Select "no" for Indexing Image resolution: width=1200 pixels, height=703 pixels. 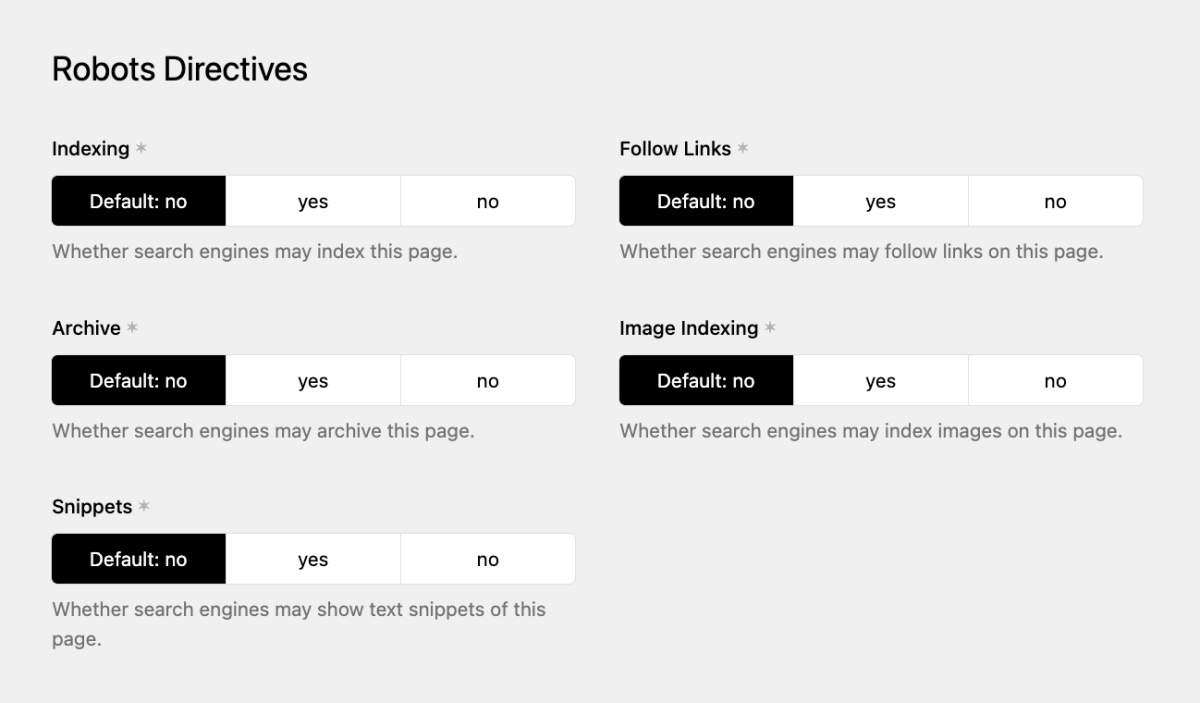point(487,200)
